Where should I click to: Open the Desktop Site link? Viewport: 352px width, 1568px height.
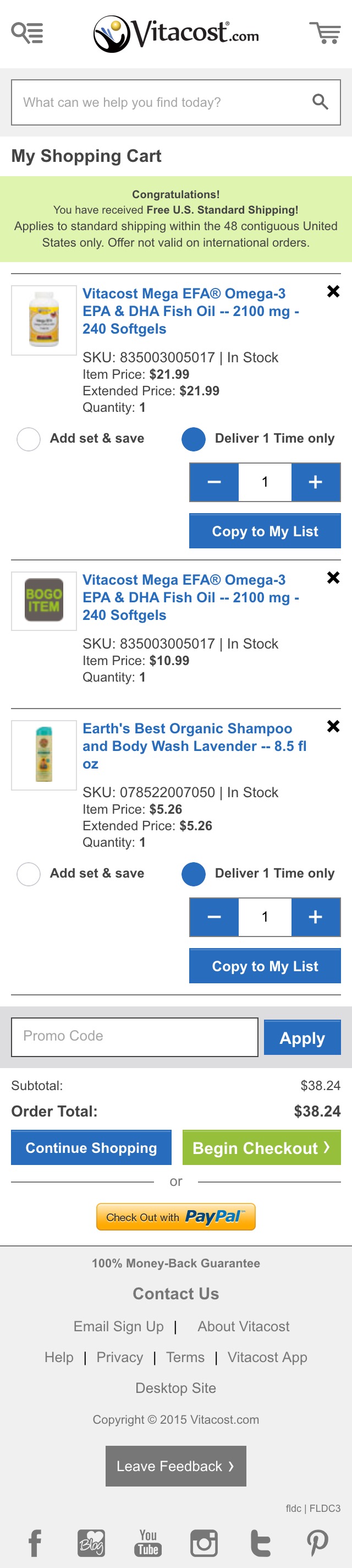[x=175, y=1388]
